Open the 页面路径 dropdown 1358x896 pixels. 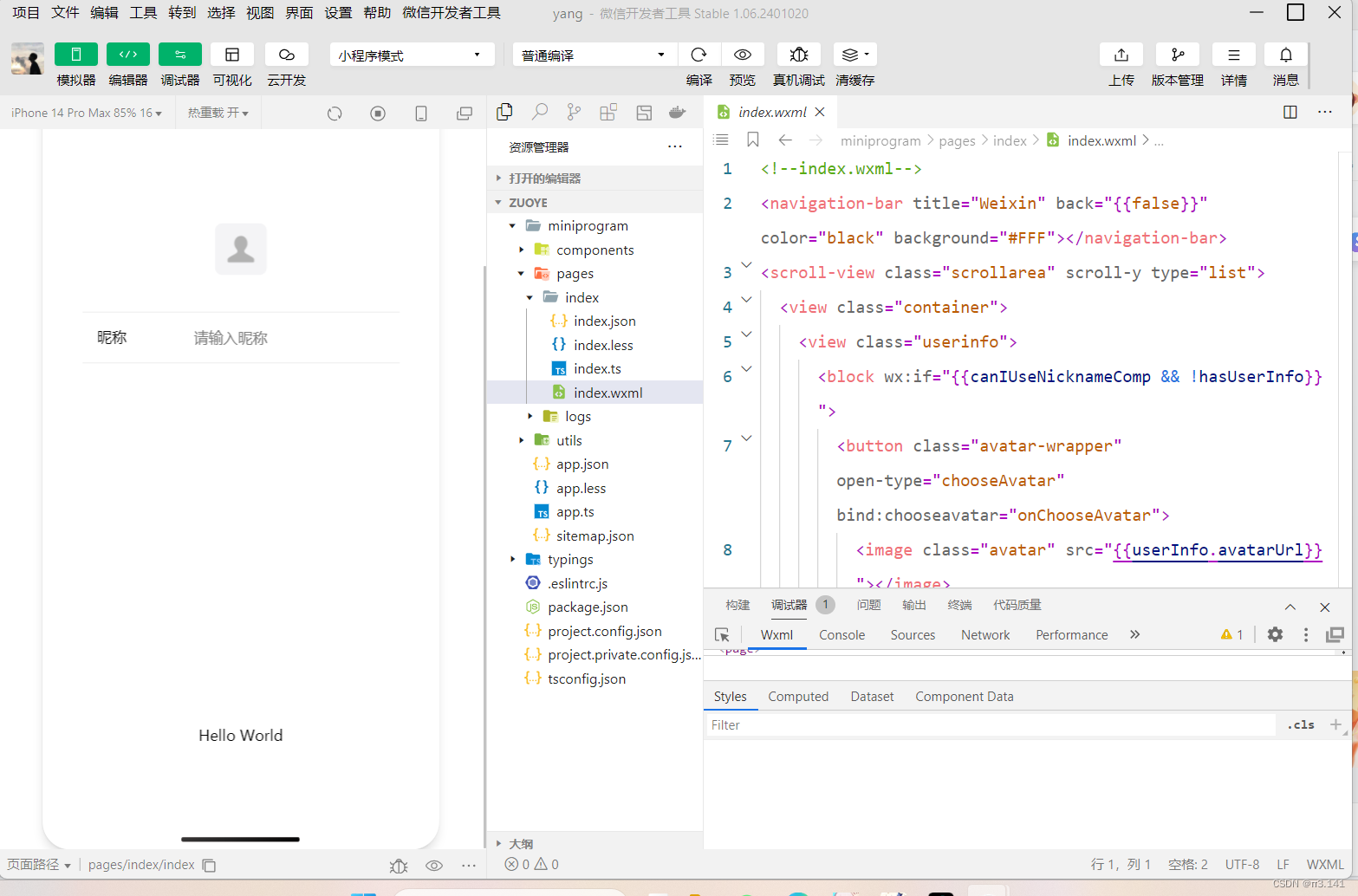coord(39,864)
